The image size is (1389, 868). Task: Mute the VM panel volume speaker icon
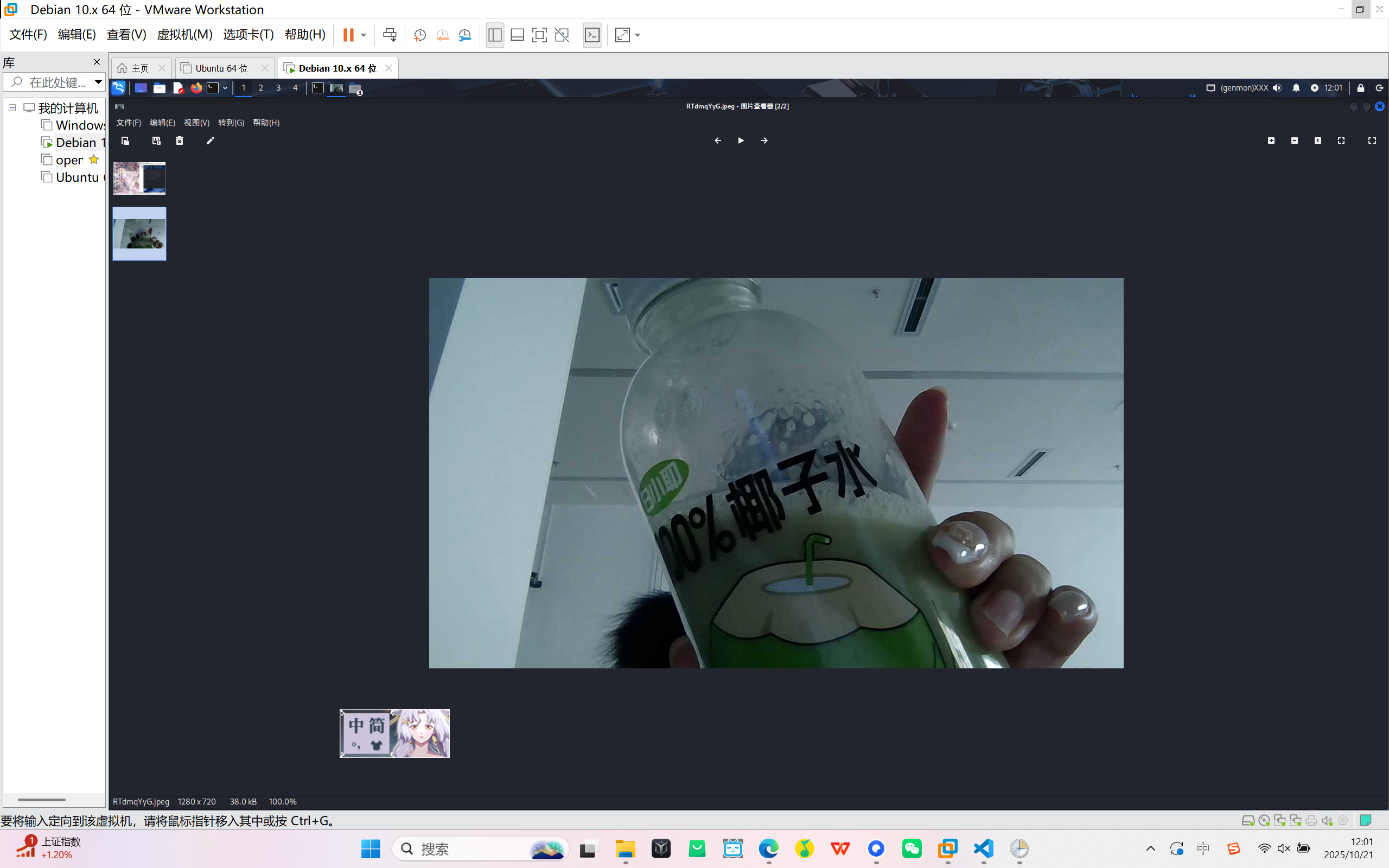click(x=1277, y=88)
